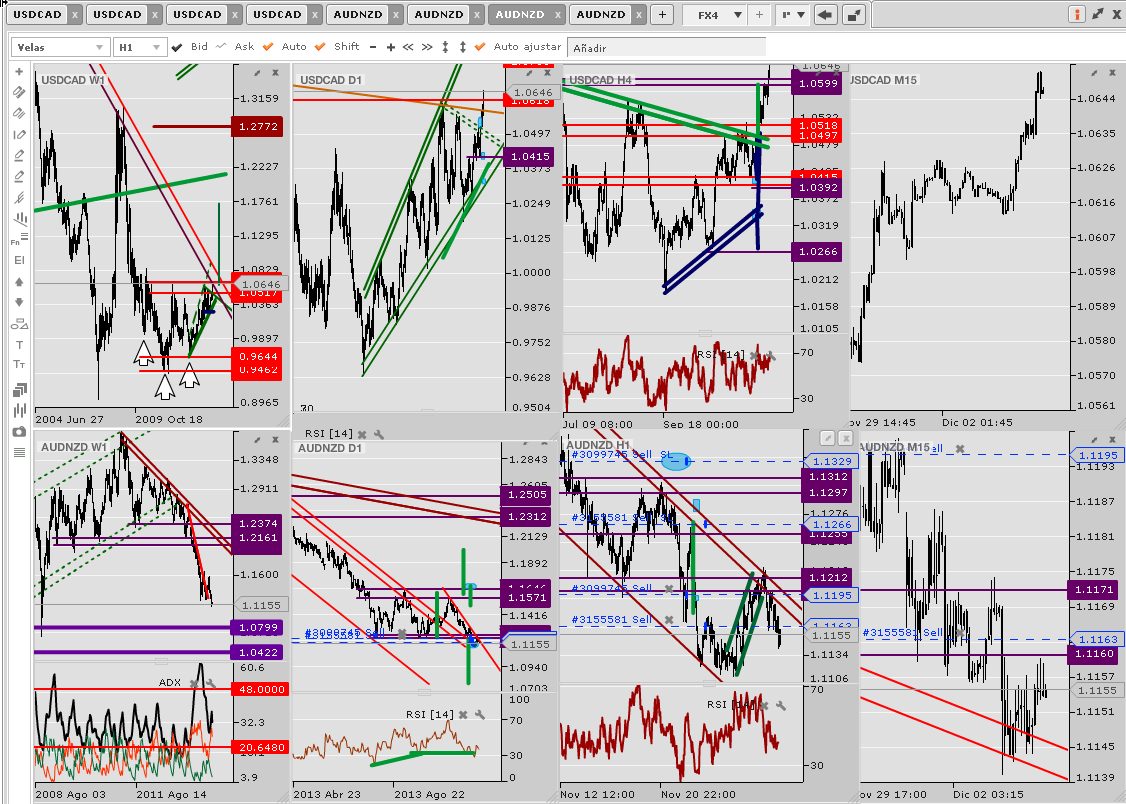The image size is (1126, 804).
Task: Toggle the Bid checkbox
Action: [x=177, y=47]
